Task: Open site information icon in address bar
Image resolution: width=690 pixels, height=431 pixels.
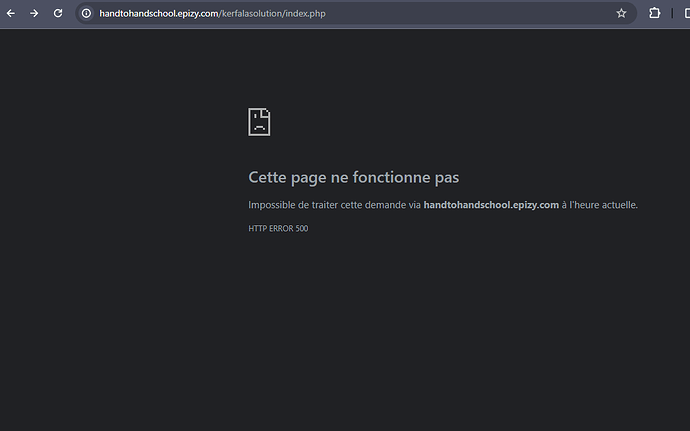Action: click(86, 13)
